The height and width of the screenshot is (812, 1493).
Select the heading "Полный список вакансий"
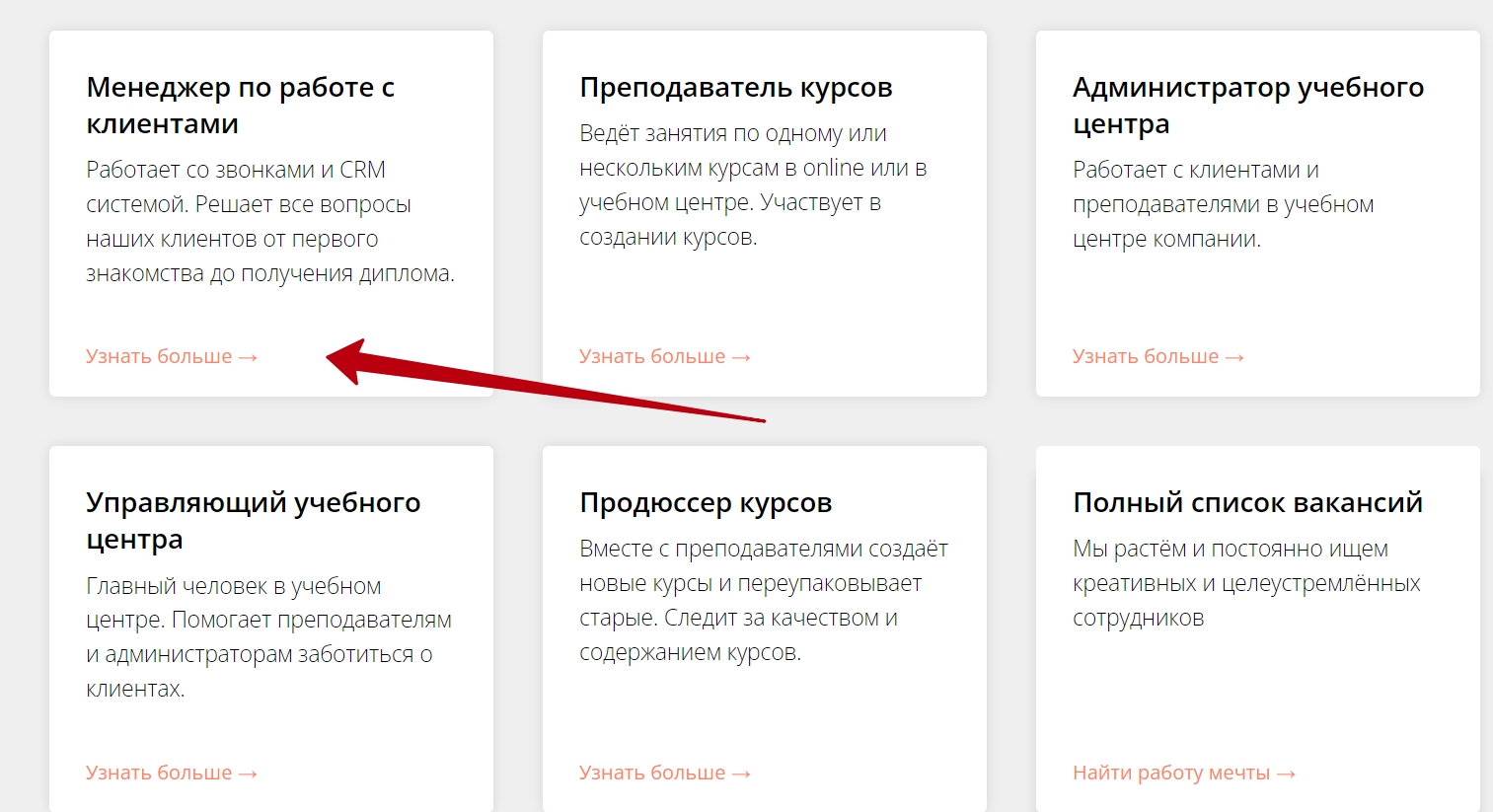point(1247,503)
